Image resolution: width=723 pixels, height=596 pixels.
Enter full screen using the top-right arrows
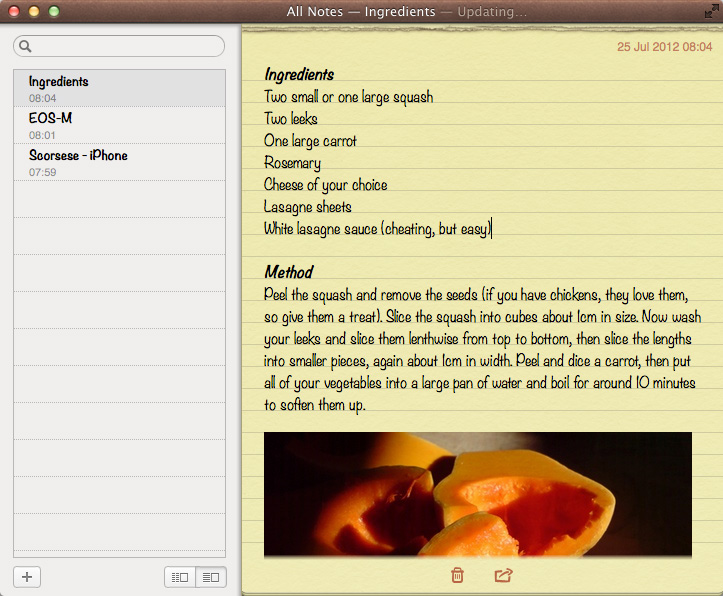point(709,12)
